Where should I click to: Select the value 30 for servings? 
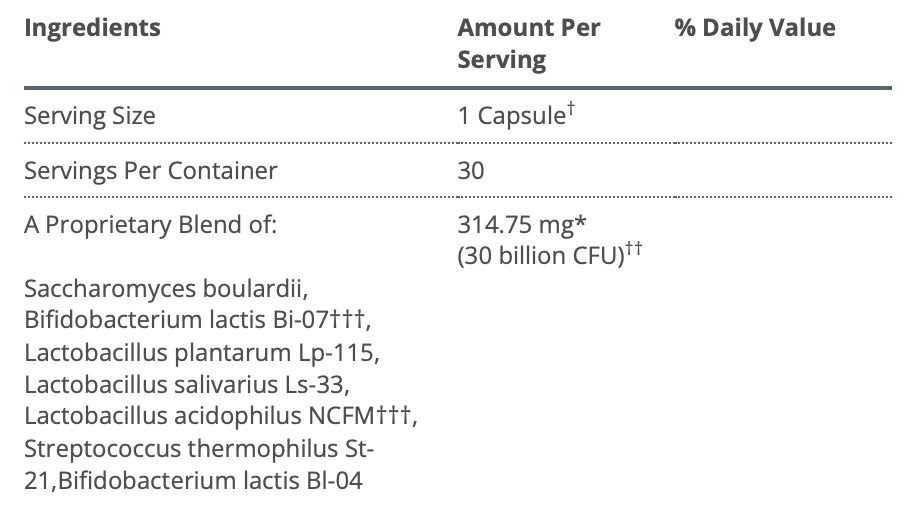click(471, 170)
